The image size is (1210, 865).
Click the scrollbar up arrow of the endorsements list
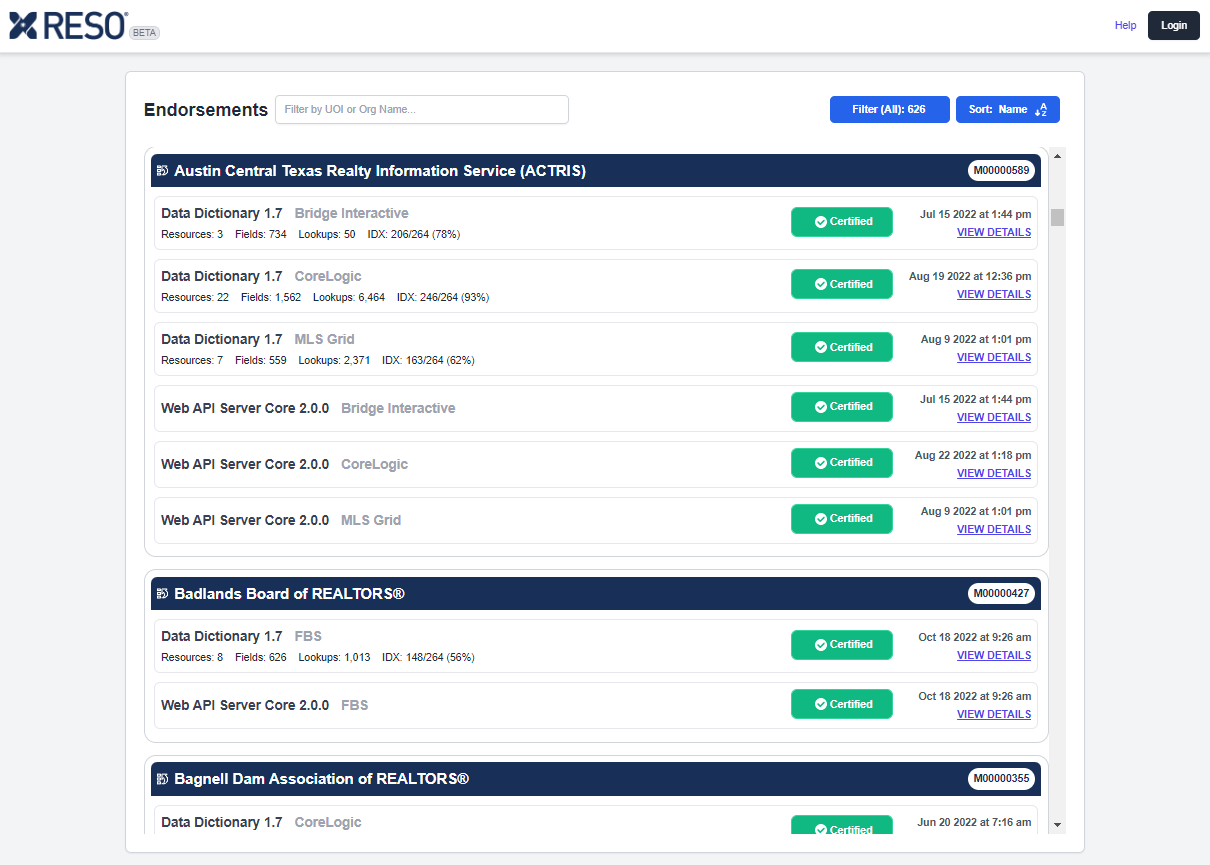(1057, 155)
